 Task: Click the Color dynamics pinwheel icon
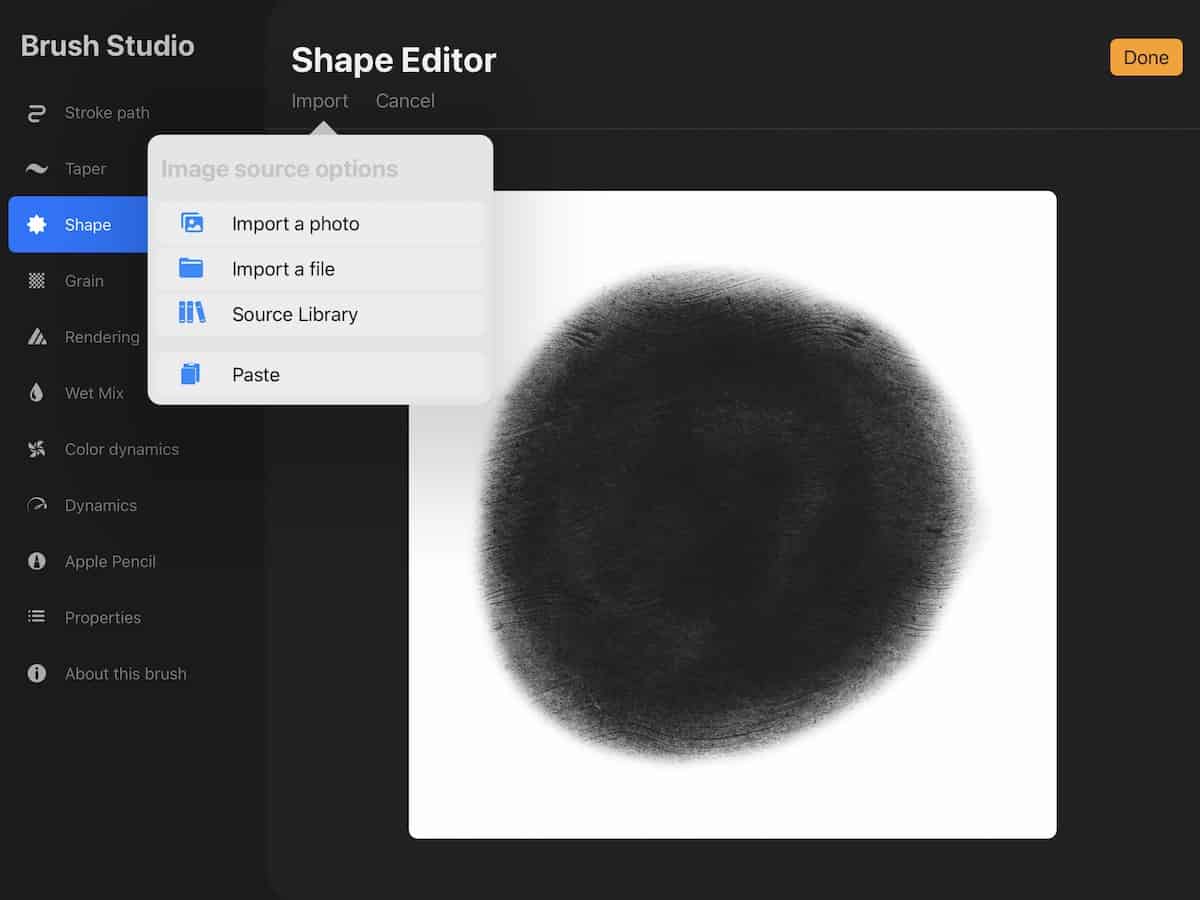pos(37,449)
